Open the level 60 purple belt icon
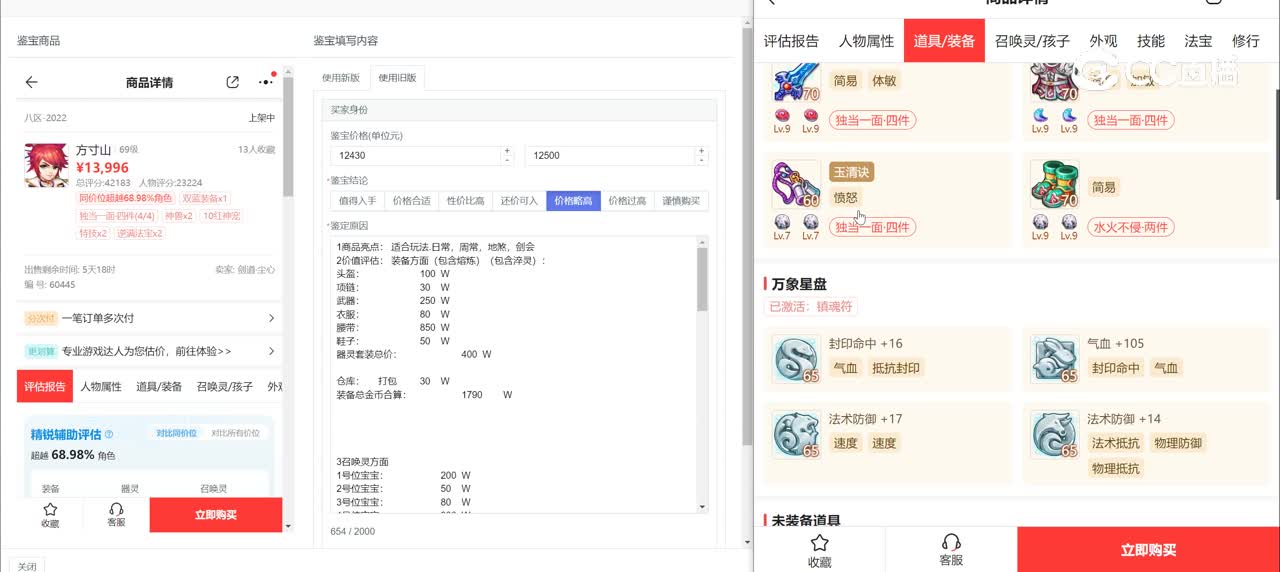This screenshot has width=1280, height=572. (x=796, y=185)
